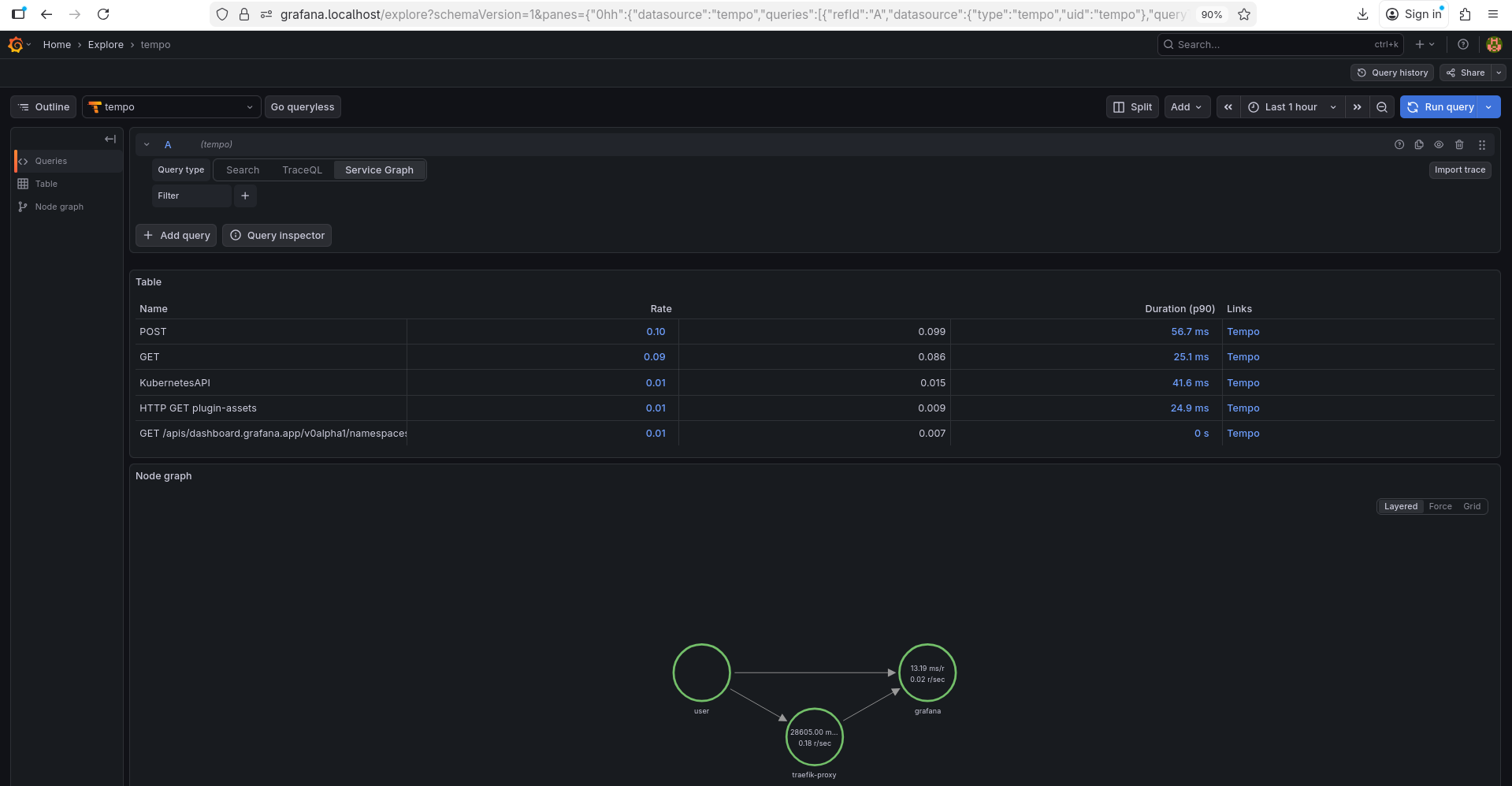Click the Share button
Screen dimensions: 1512x786
[x=1465, y=73]
